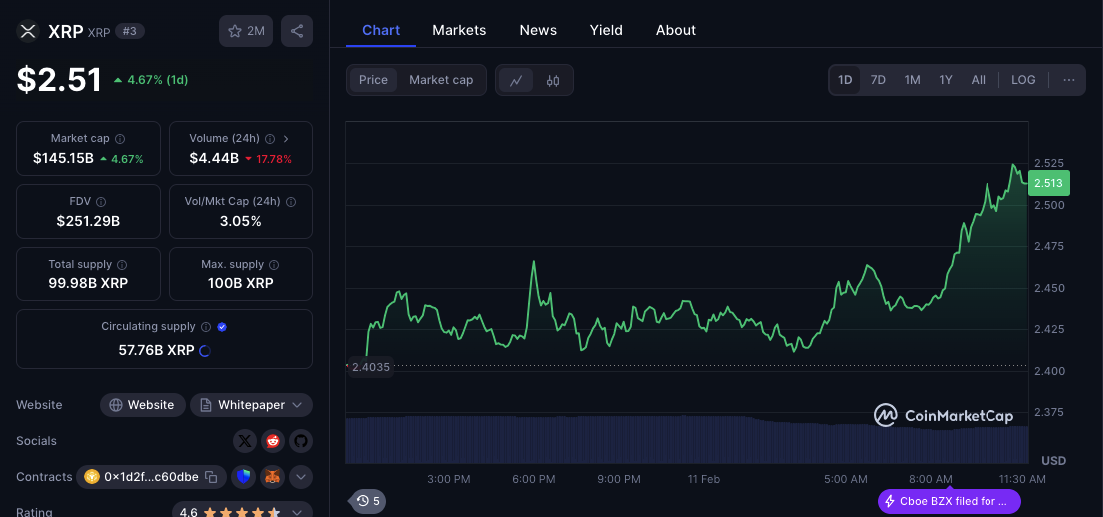
Task: Select the Market cap toggle
Action: tap(441, 80)
